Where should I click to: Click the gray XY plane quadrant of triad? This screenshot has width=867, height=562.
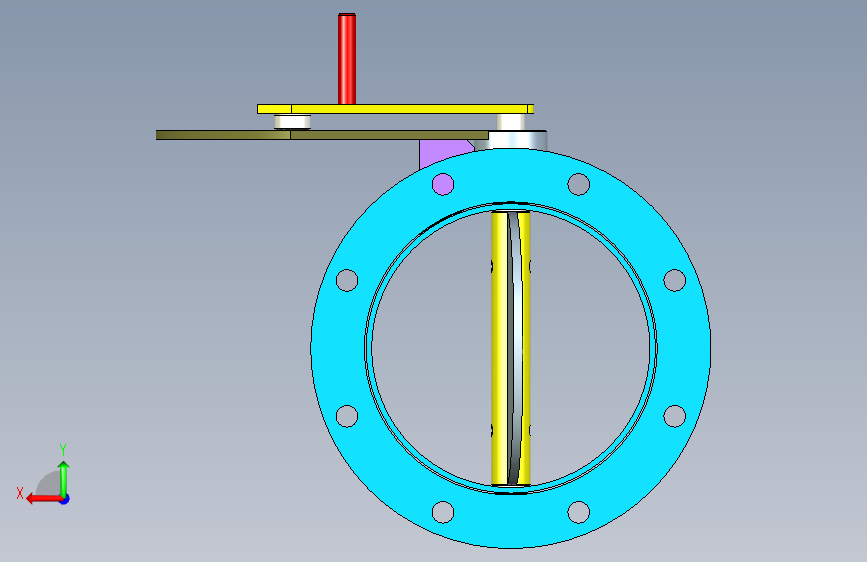tap(50, 484)
